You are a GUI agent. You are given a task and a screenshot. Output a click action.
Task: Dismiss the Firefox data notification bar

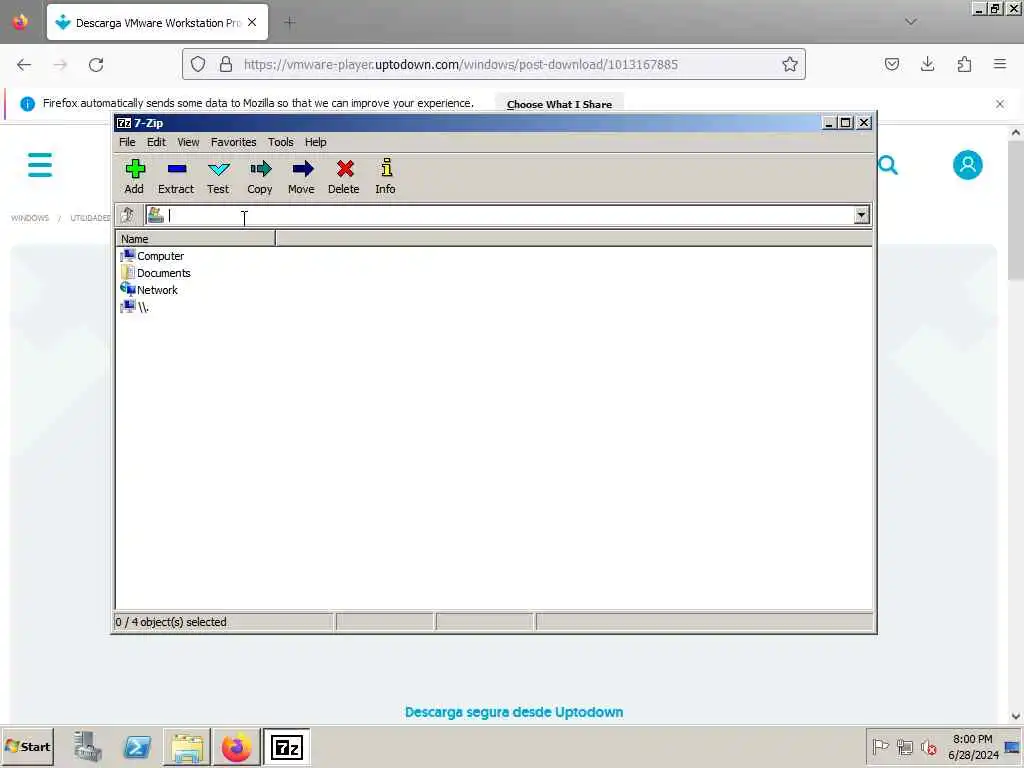[x=999, y=104]
